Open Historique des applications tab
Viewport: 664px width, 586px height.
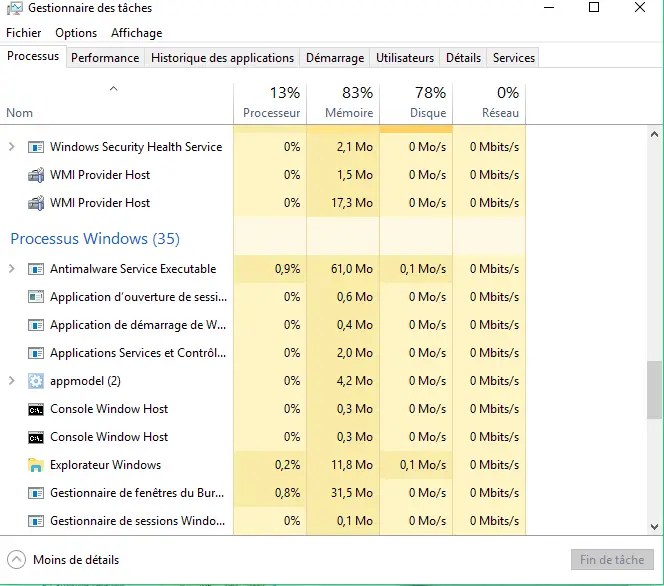[x=222, y=58]
